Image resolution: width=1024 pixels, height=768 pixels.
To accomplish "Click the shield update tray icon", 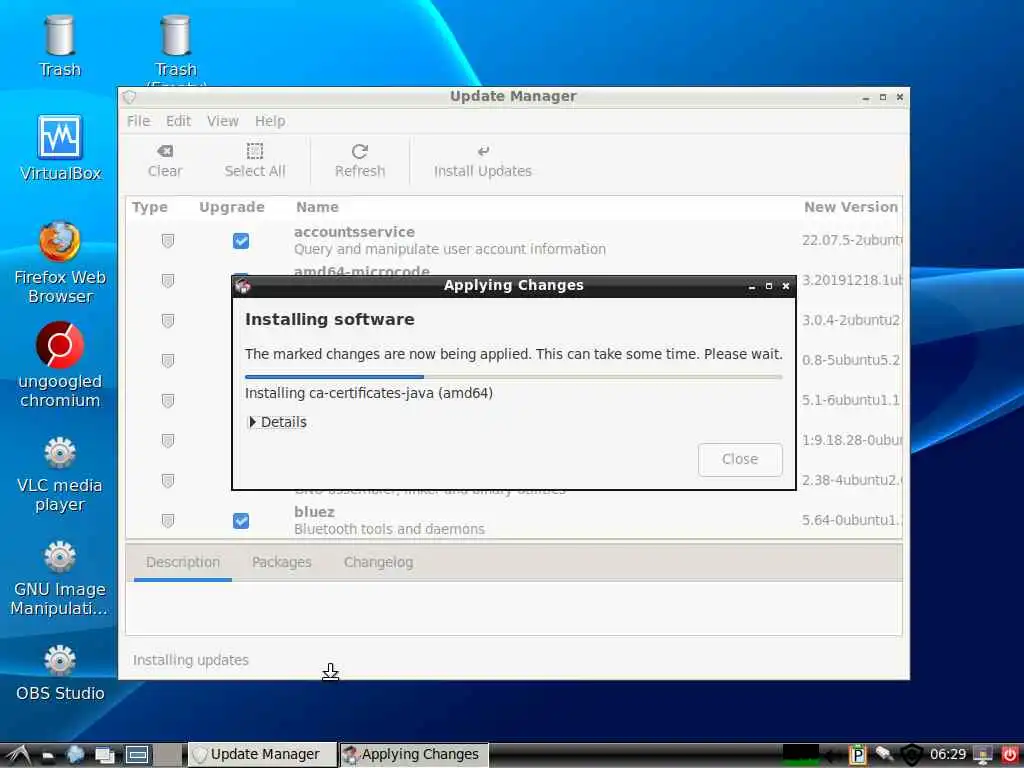I will tap(911, 755).
